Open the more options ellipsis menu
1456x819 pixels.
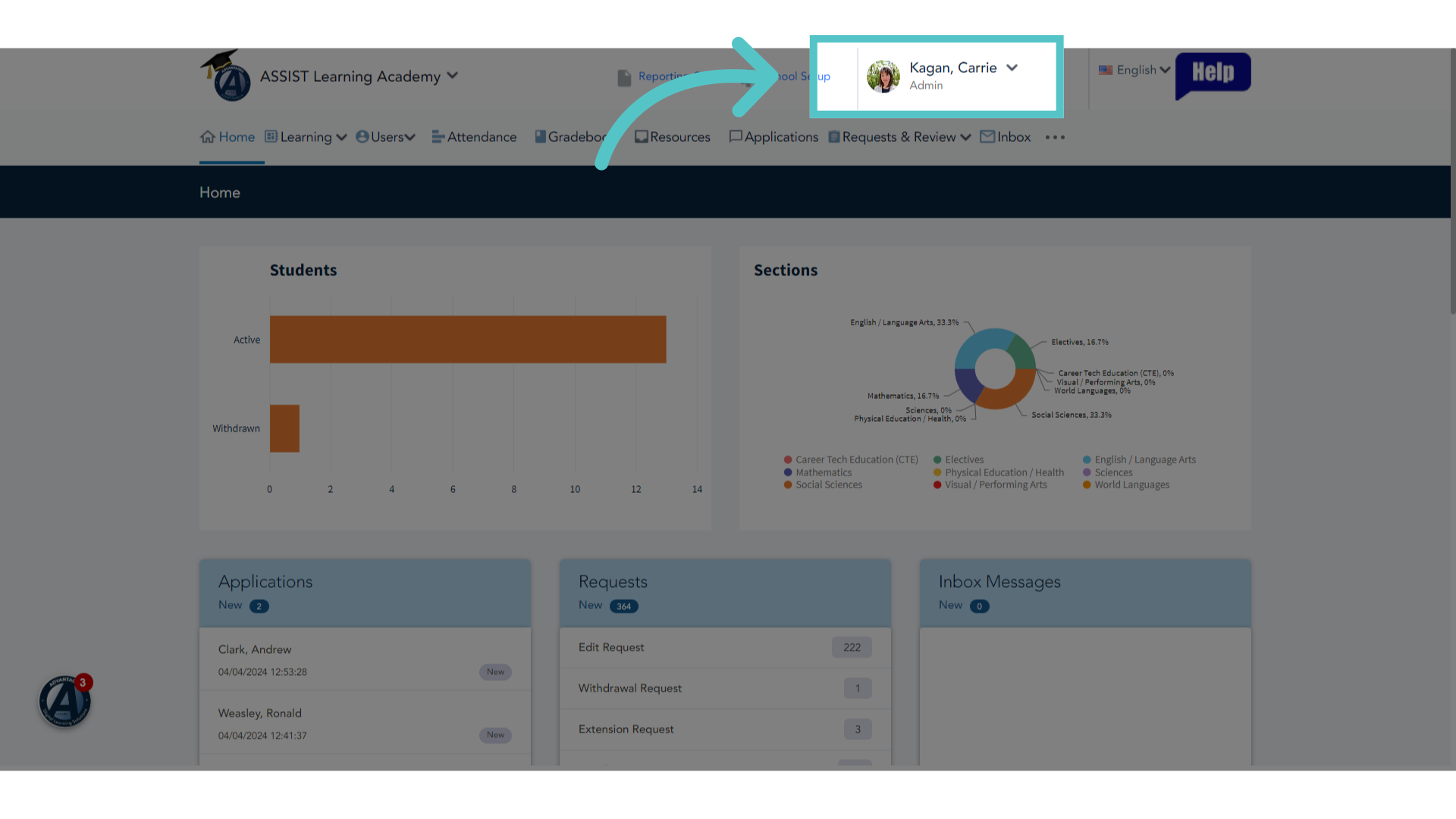click(1055, 137)
